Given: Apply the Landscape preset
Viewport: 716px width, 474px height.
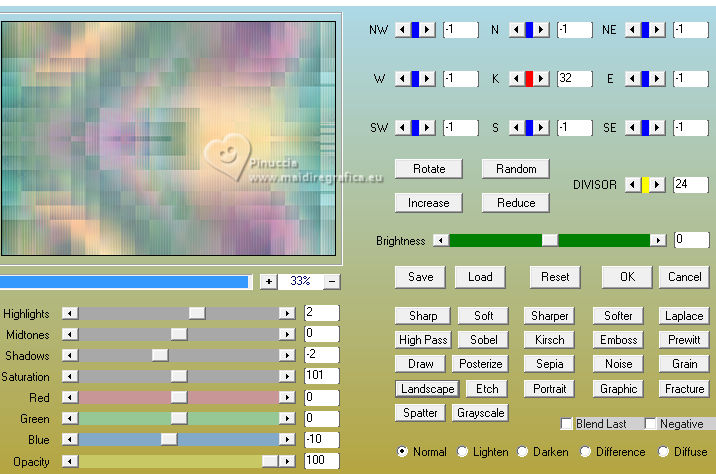Looking at the screenshot, I should point(427,389).
